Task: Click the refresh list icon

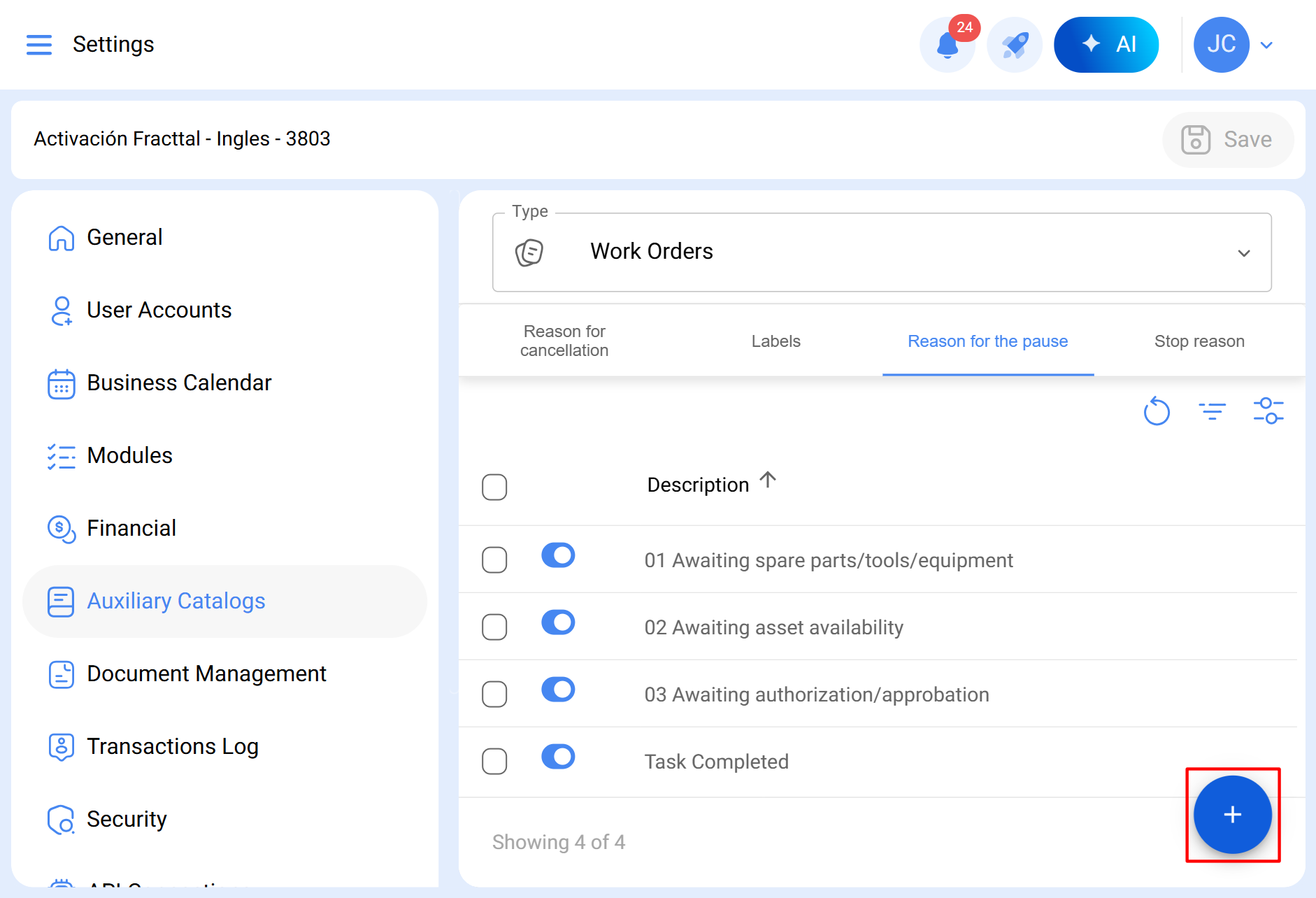Action: [x=1157, y=411]
